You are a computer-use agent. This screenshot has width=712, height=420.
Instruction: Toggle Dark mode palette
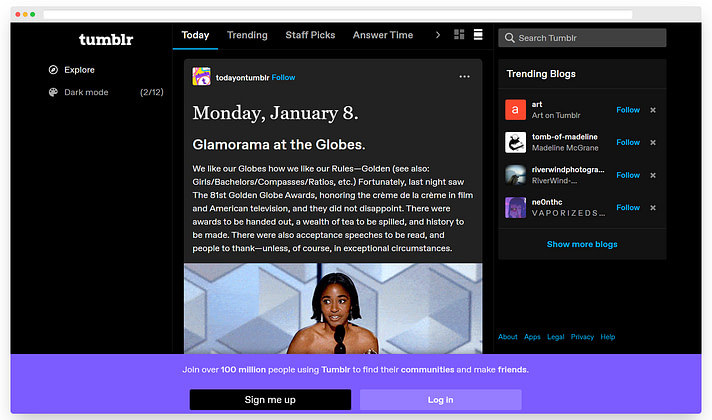click(54, 93)
